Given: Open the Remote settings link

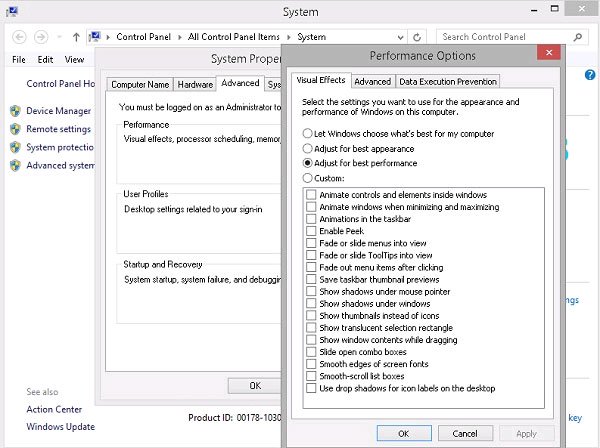Looking at the screenshot, I should point(59,129).
